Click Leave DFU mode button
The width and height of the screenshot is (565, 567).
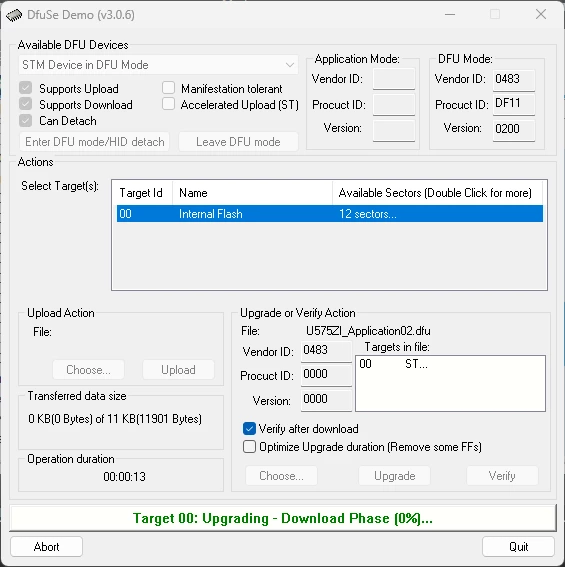[x=238, y=142]
